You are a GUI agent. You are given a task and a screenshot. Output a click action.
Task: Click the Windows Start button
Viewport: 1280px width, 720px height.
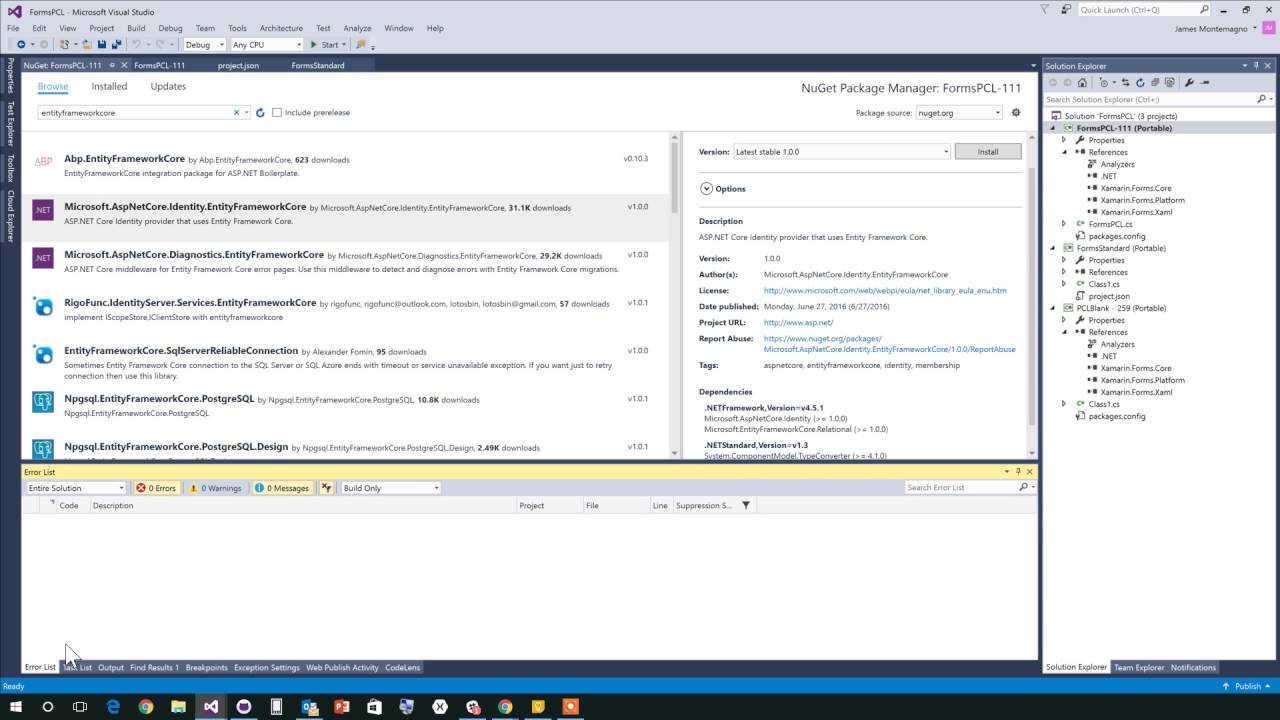point(16,706)
